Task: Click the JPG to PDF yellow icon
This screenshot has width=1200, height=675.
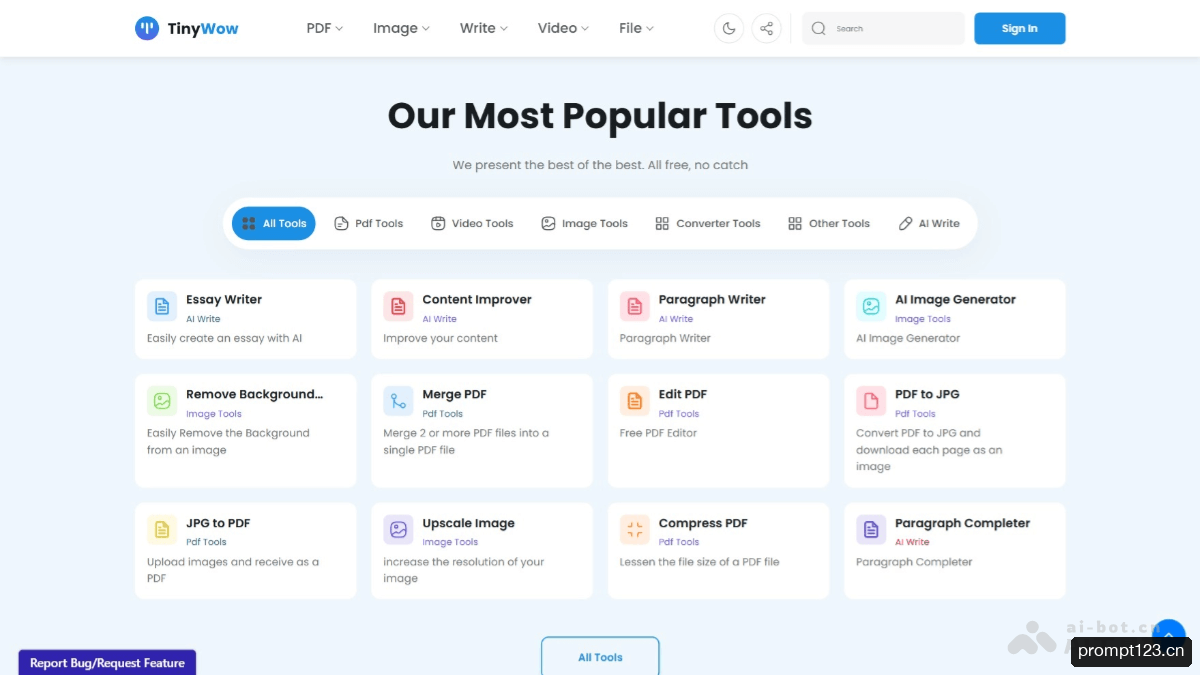Action: point(162,530)
